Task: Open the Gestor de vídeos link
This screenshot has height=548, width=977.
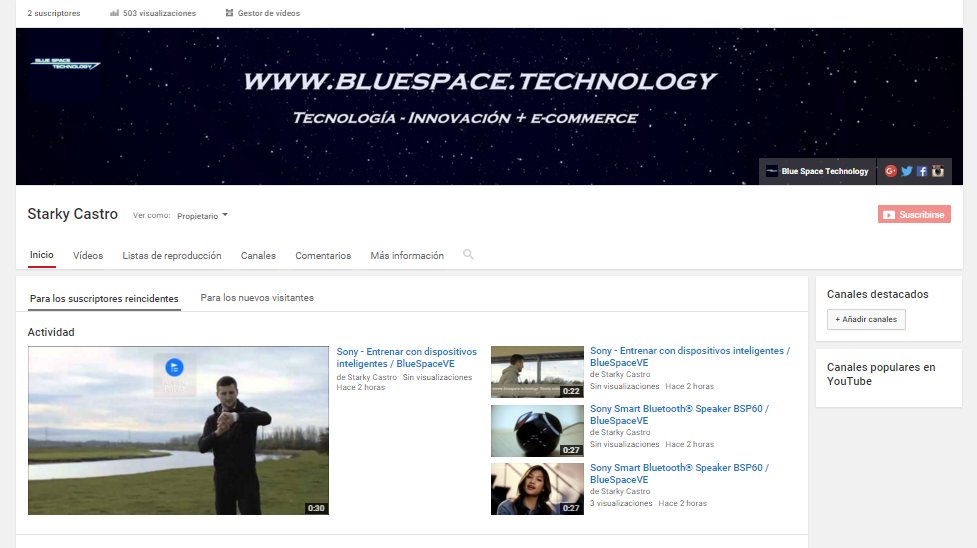Action: point(262,13)
